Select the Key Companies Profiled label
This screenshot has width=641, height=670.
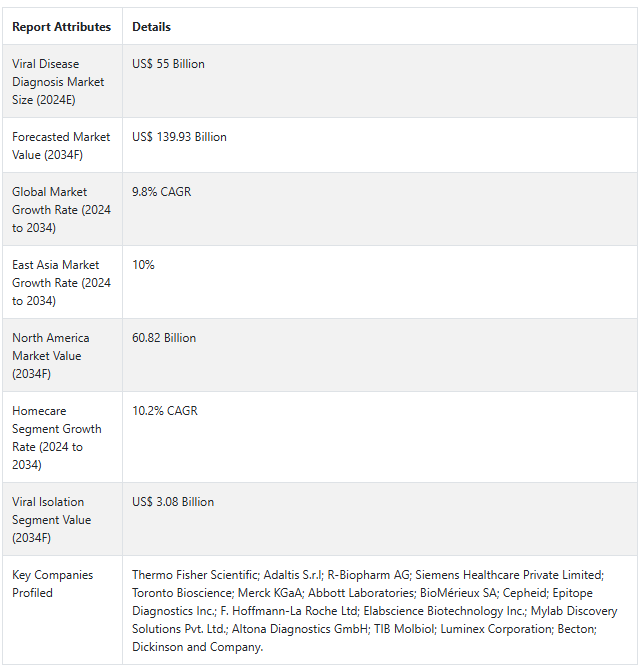(52, 584)
